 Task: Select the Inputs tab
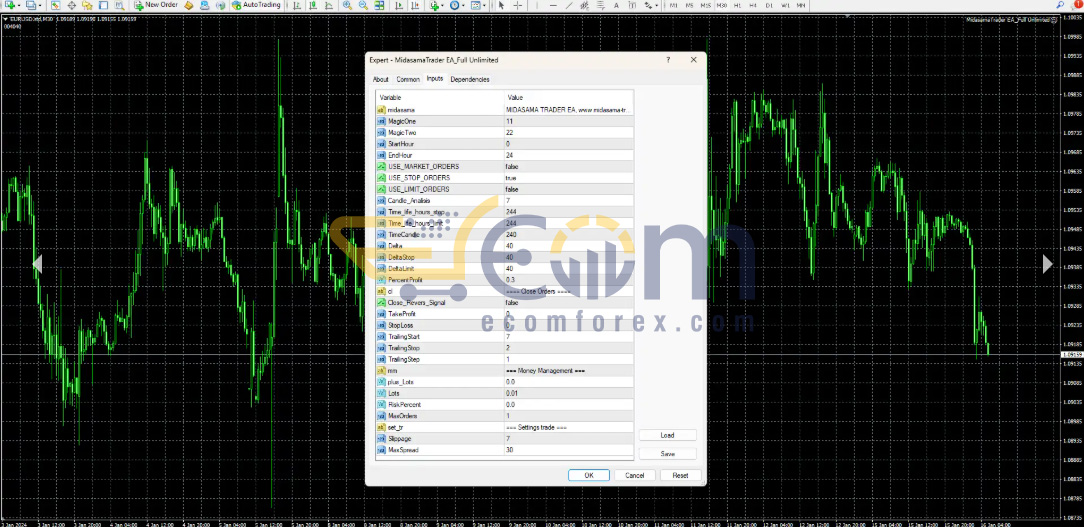click(435, 79)
